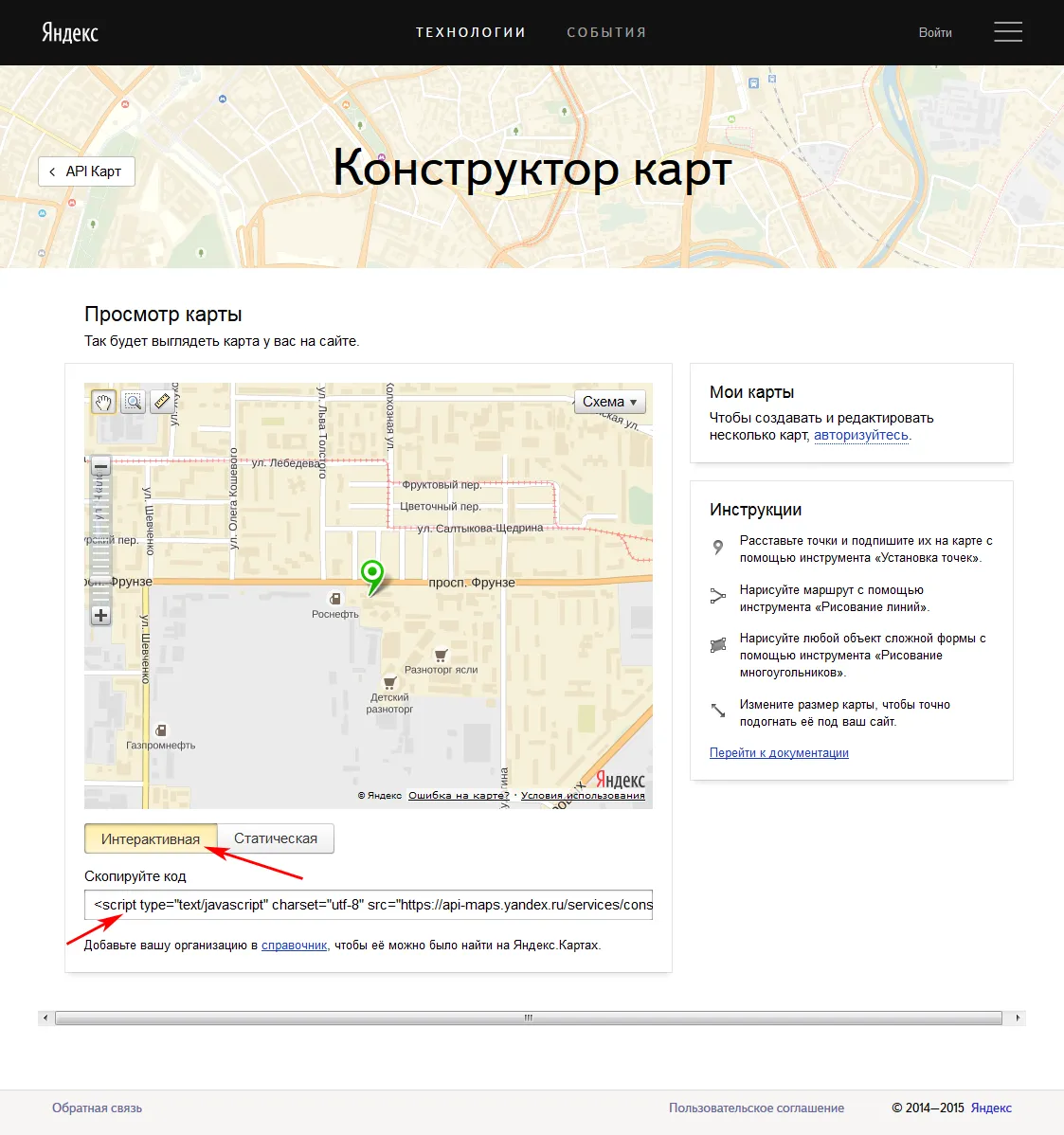This screenshot has width=1064, height=1135.
Task: Zoom the map with the bottom square zoom button
Action: coord(100,616)
